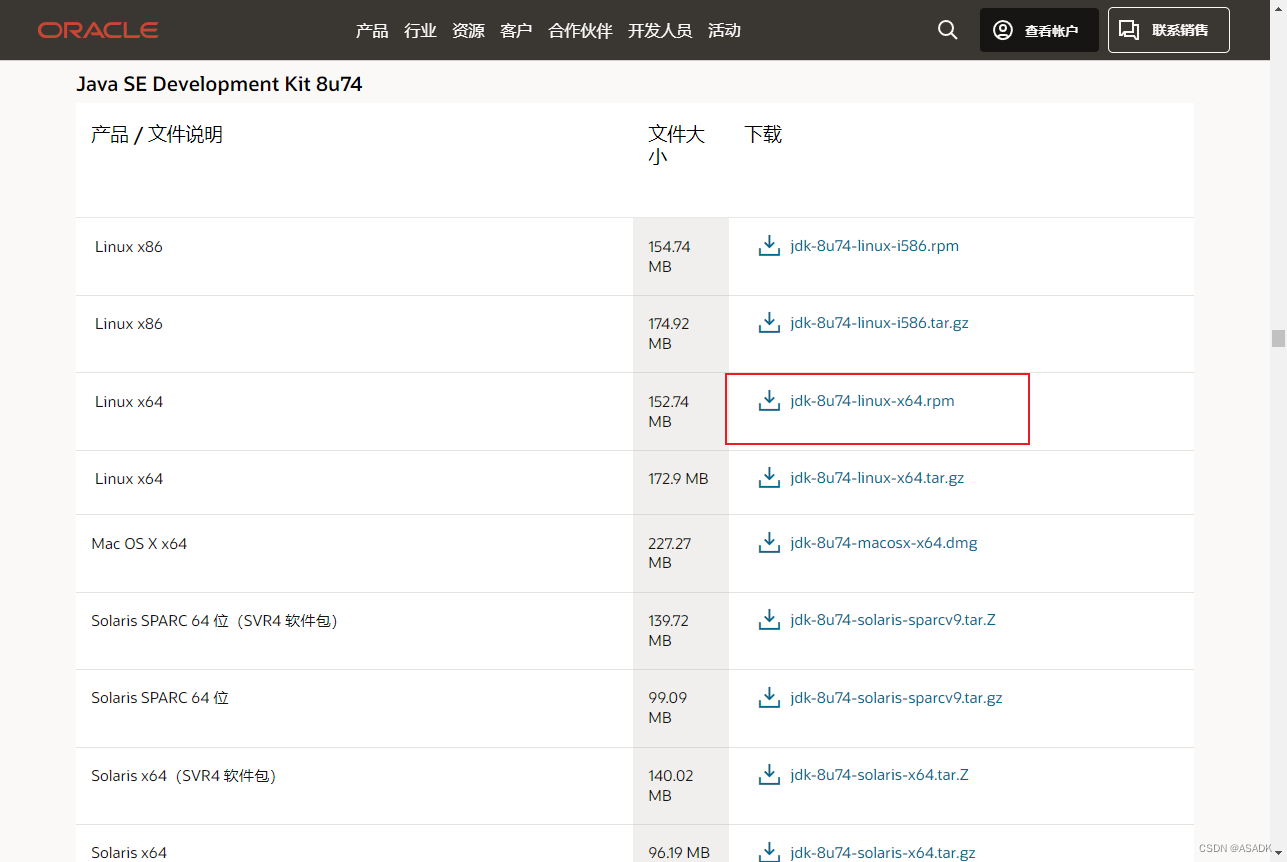Open the 合作伙伴 menu
Screen dimensions: 1287x862
(x=580, y=30)
